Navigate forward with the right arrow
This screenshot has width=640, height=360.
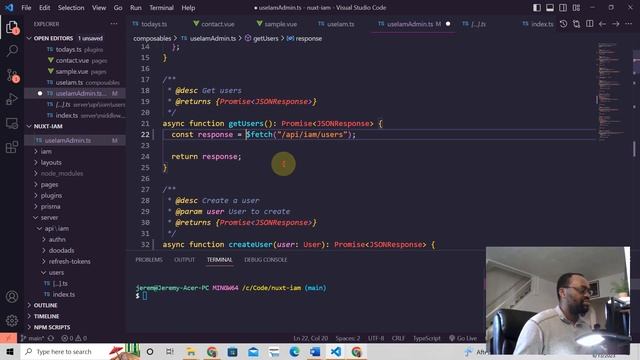point(616,24)
